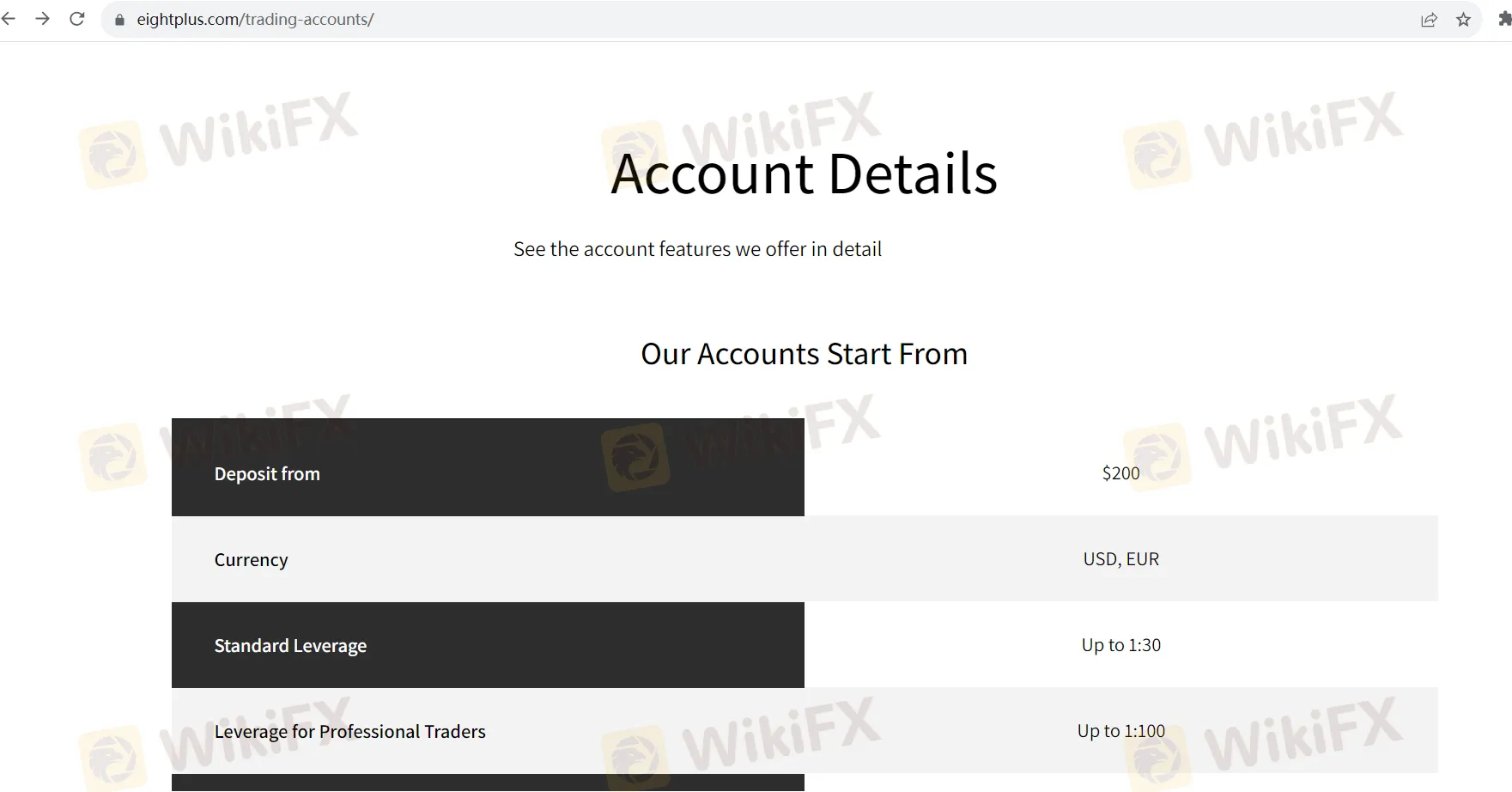This screenshot has width=1512, height=792.
Task: Click the Standard Leverage row
Action: [x=488, y=645]
